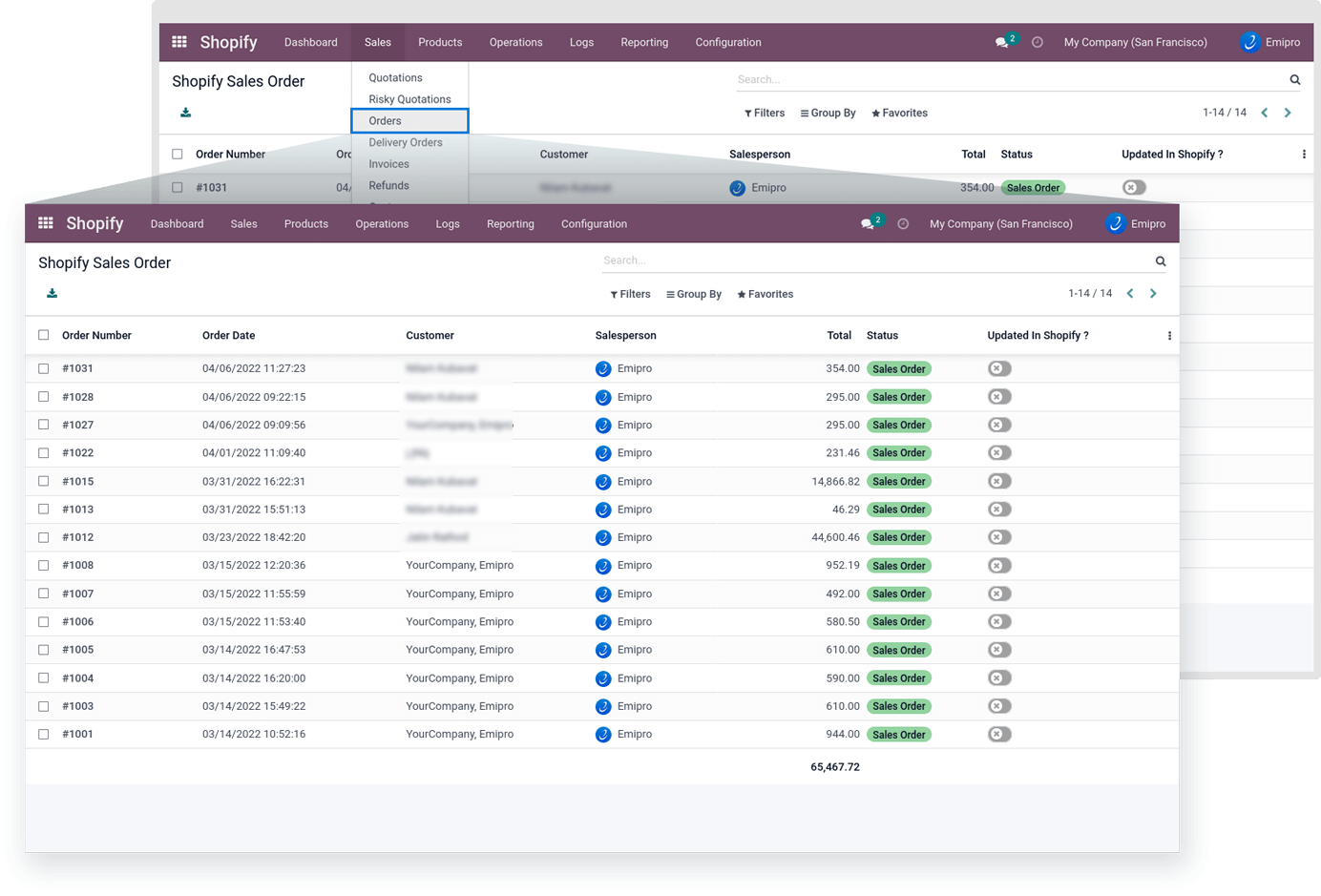
Task: Click the search magnifier in front window
Action: [x=1161, y=260]
